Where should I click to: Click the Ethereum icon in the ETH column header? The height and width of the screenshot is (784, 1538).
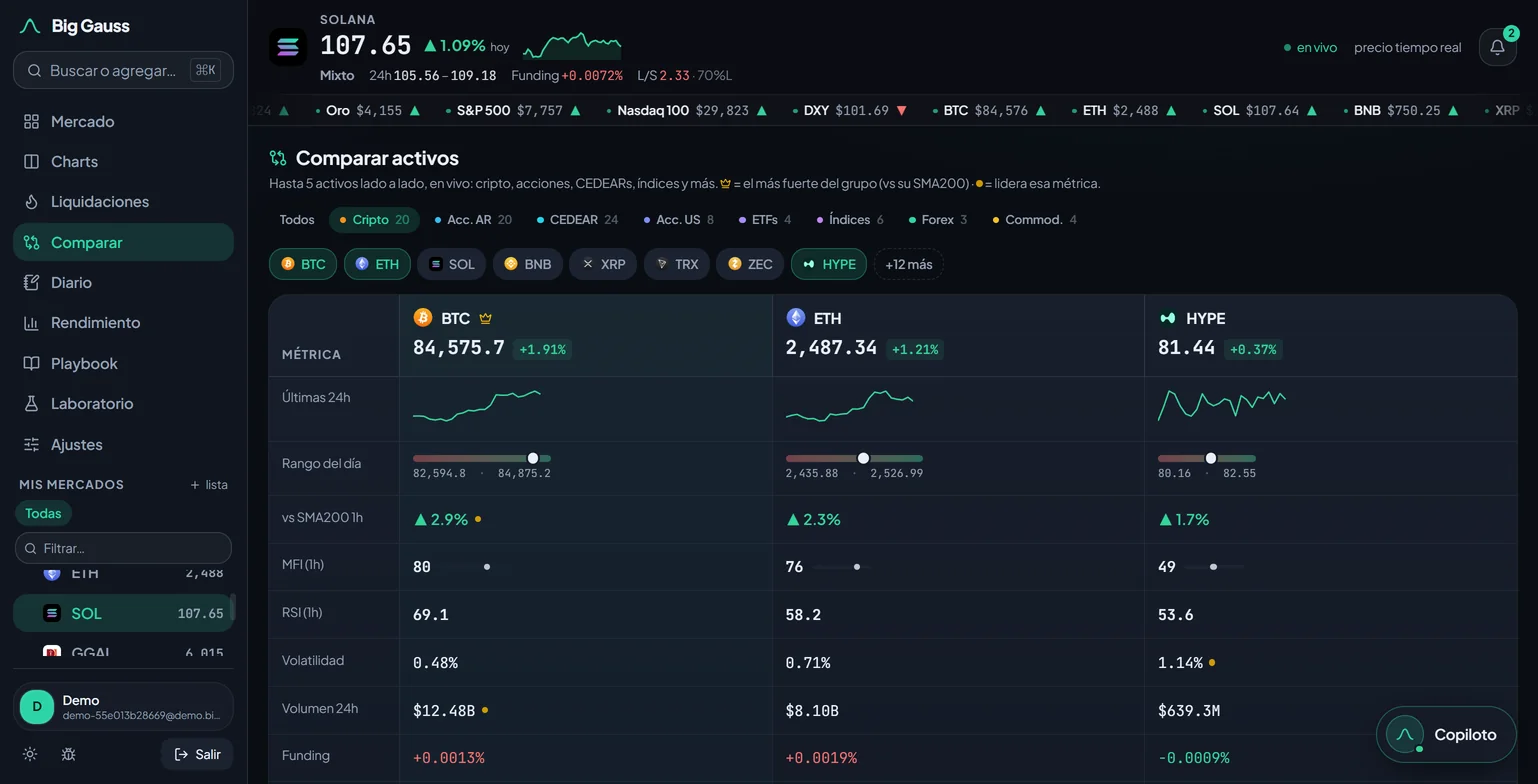click(795, 318)
